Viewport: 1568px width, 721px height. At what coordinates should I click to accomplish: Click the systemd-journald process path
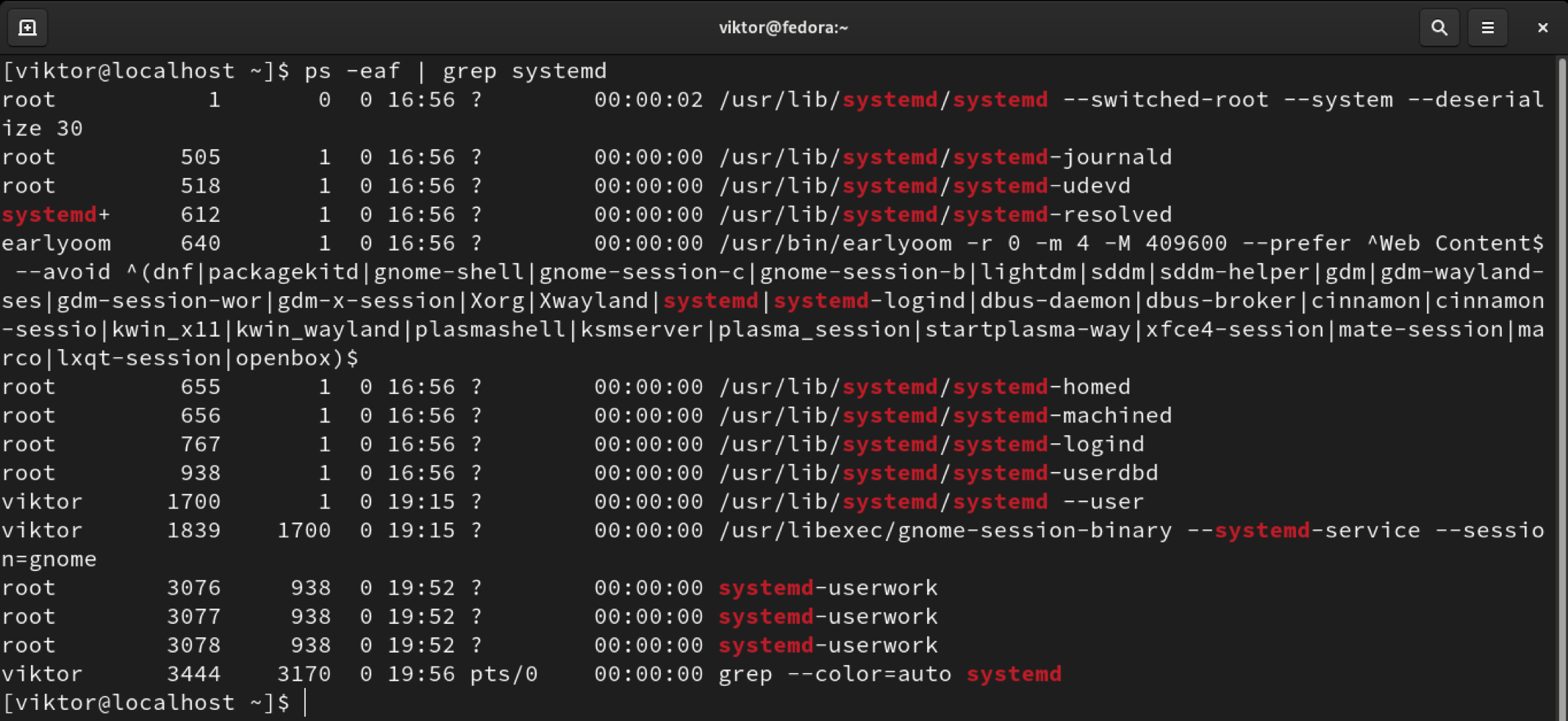[x=945, y=157]
